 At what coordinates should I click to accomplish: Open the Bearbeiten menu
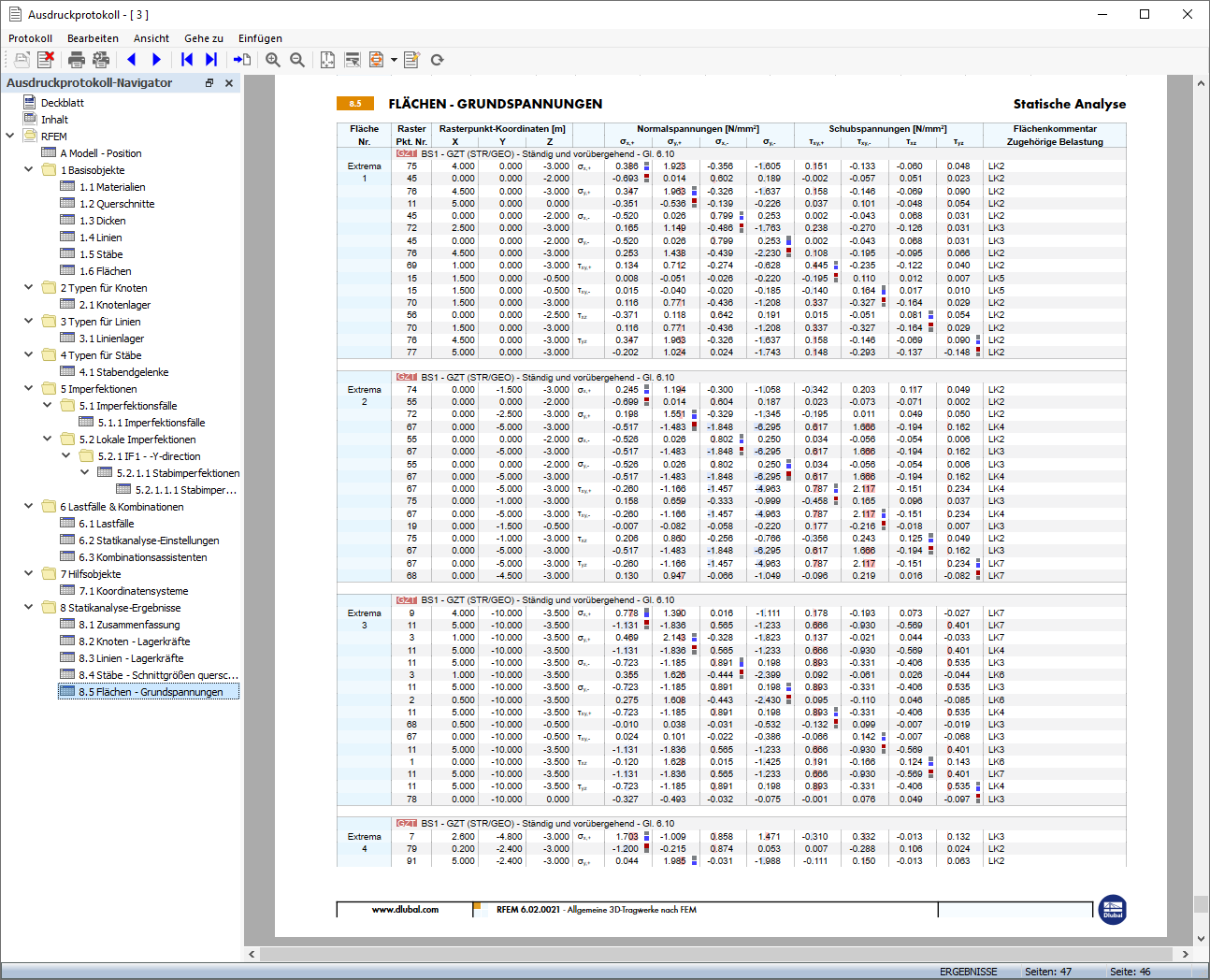pyautogui.click(x=93, y=38)
